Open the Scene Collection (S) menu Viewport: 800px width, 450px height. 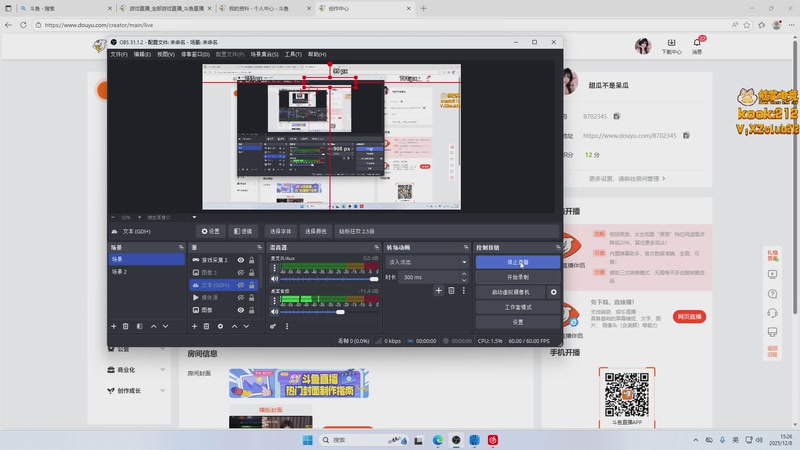click(x=264, y=54)
